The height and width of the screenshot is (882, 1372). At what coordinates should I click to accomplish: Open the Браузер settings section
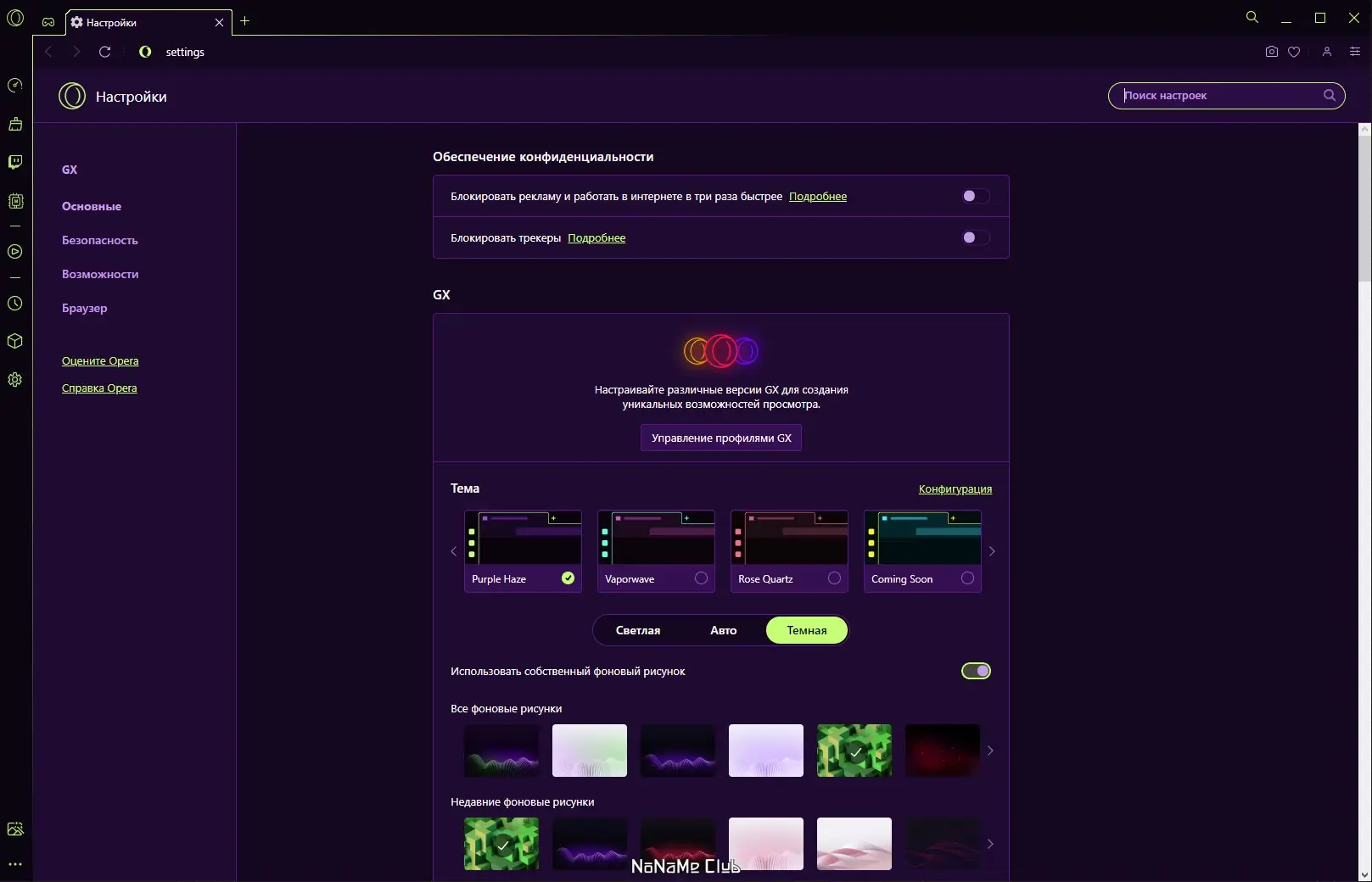point(85,308)
